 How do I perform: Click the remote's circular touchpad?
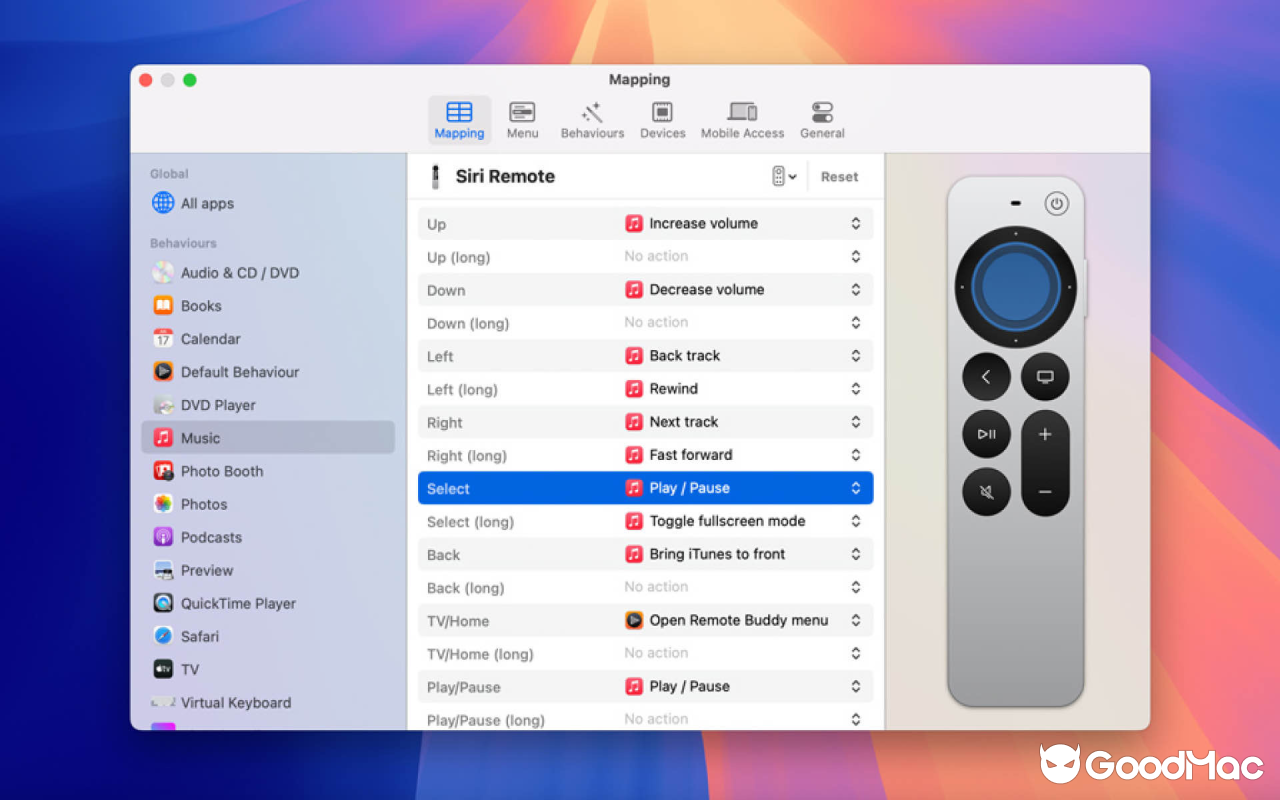pyautogui.click(x=1015, y=285)
